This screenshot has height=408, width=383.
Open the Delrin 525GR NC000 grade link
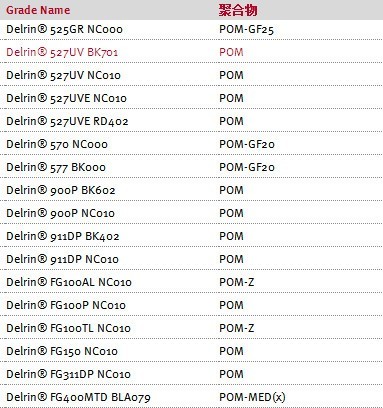64,29
